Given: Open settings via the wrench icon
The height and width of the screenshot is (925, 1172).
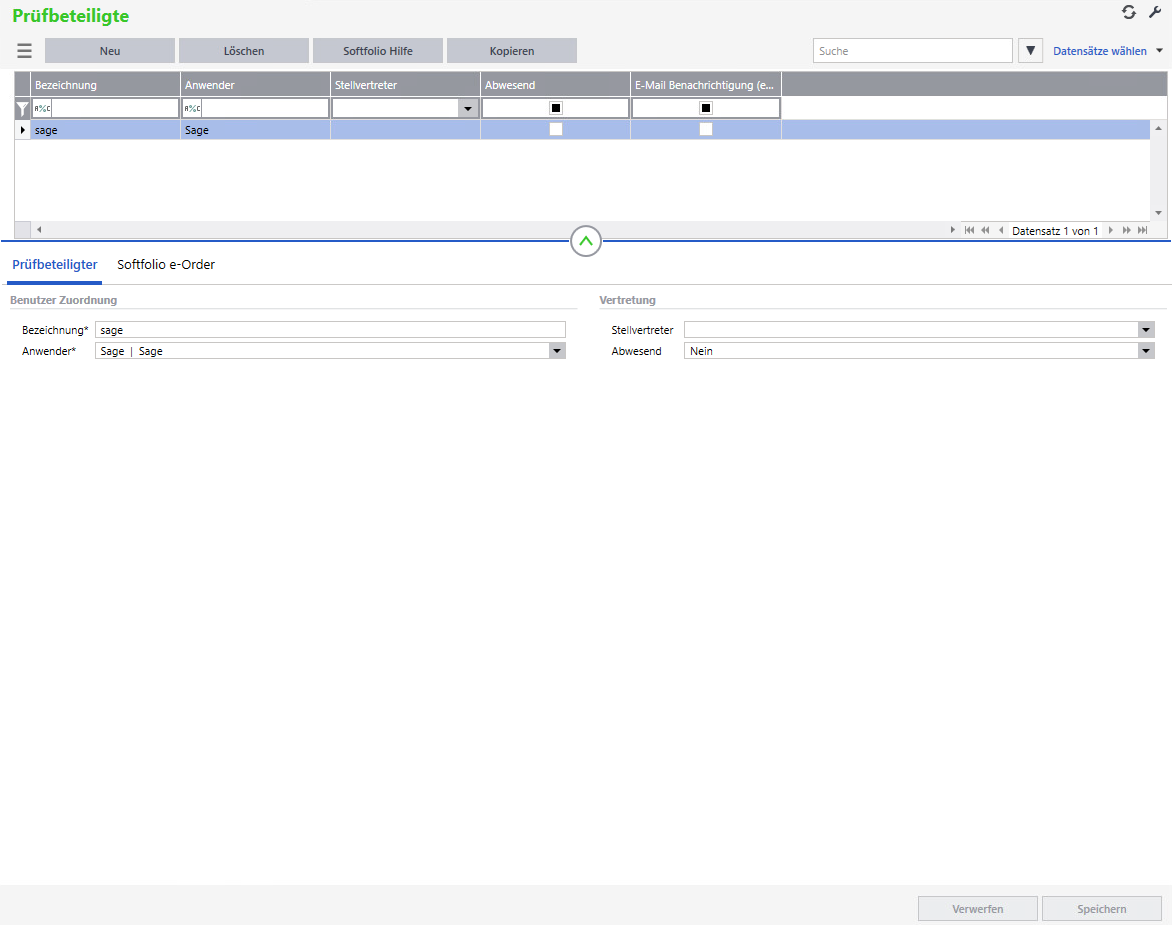Looking at the screenshot, I should (x=1155, y=12).
